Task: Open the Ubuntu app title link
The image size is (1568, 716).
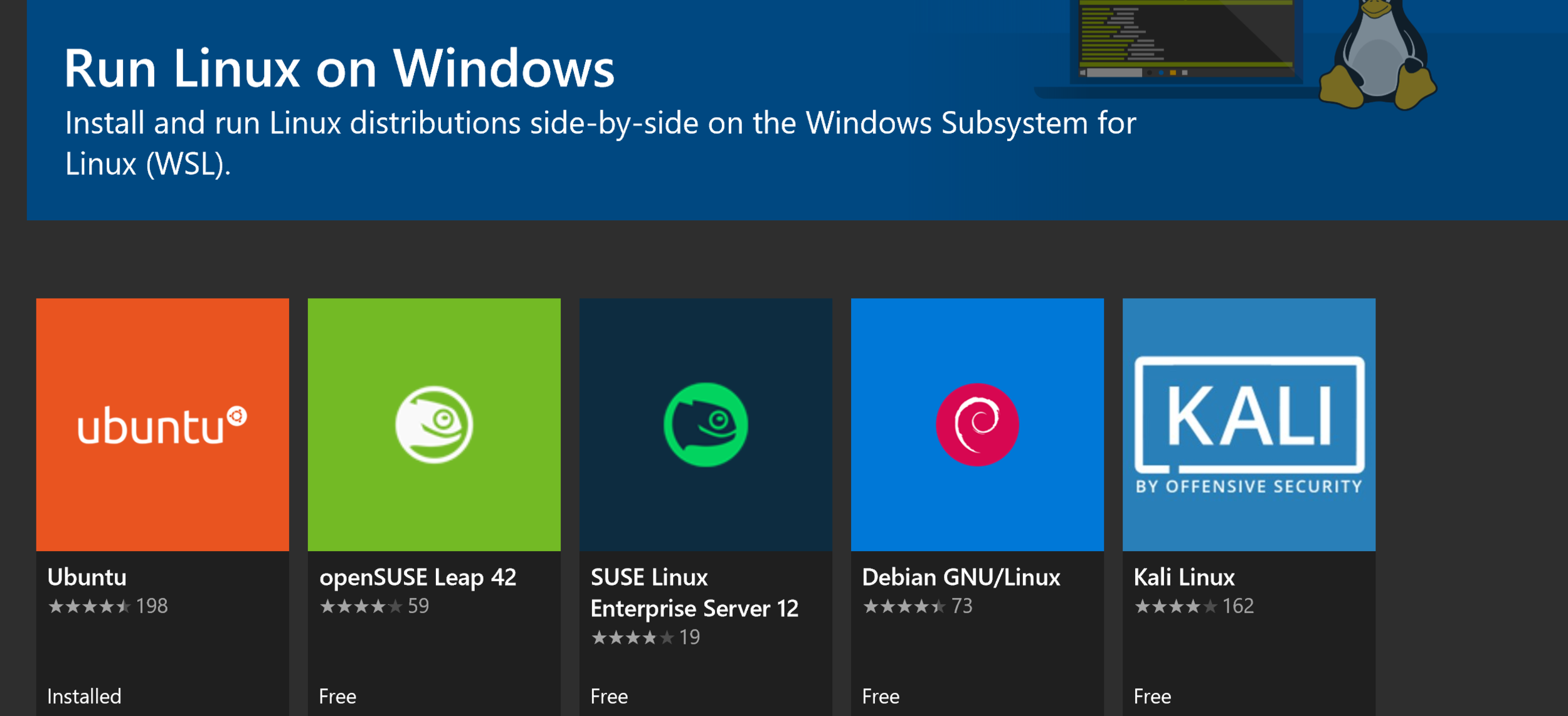Action: coord(87,577)
